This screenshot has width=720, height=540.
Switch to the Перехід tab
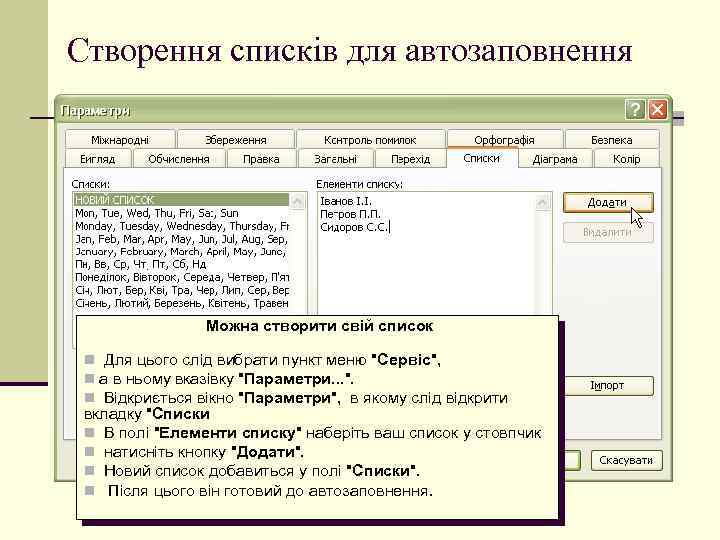point(411,159)
